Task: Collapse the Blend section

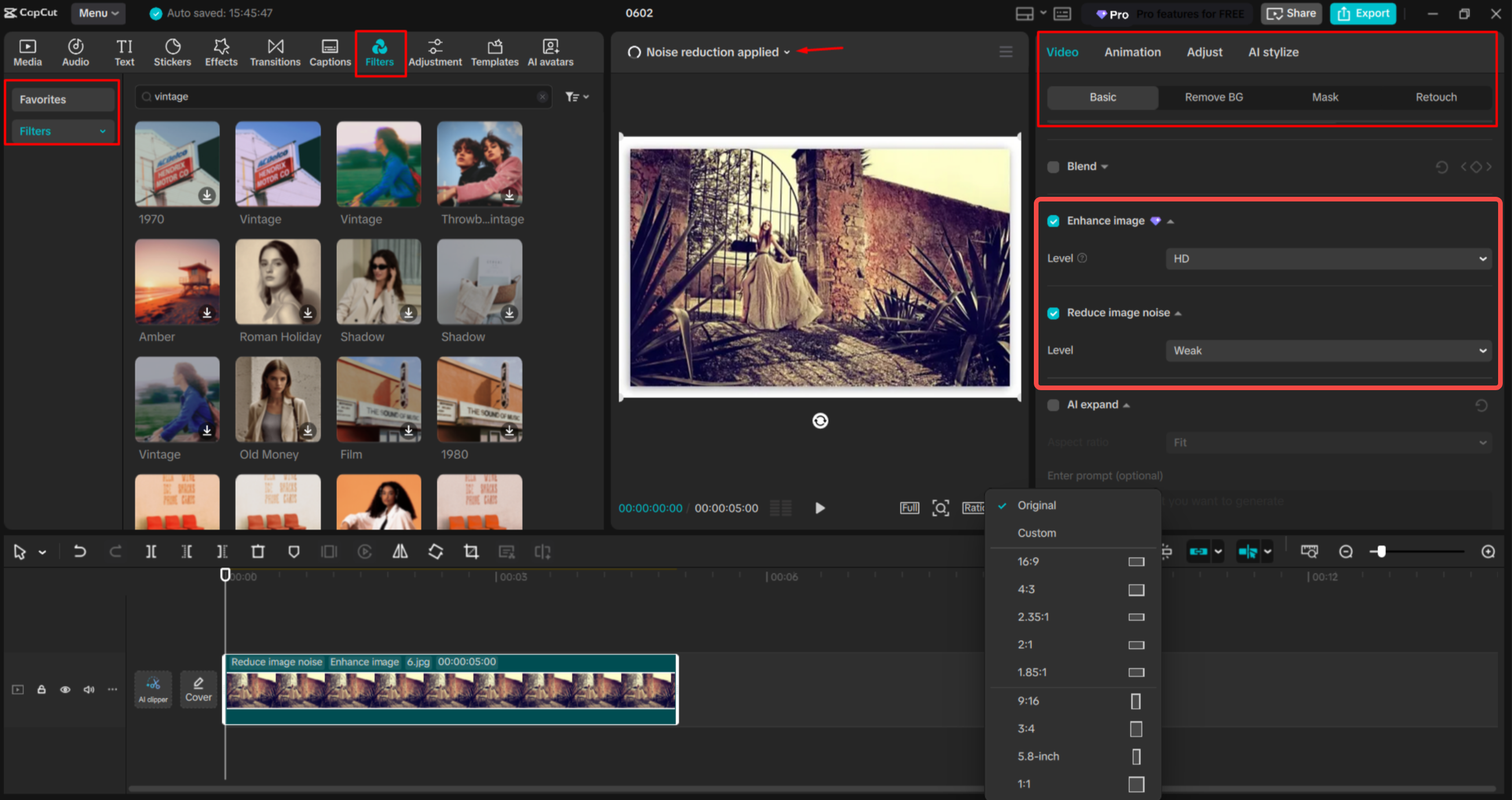Action: (x=1104, y=166)
